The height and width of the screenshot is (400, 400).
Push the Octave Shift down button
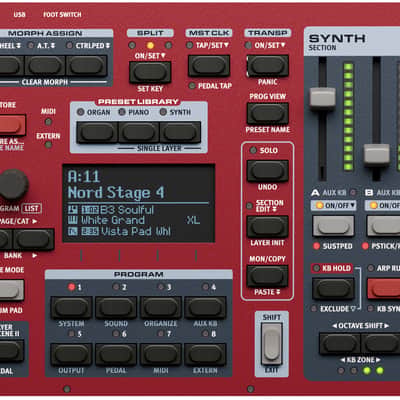click(340, 343)
